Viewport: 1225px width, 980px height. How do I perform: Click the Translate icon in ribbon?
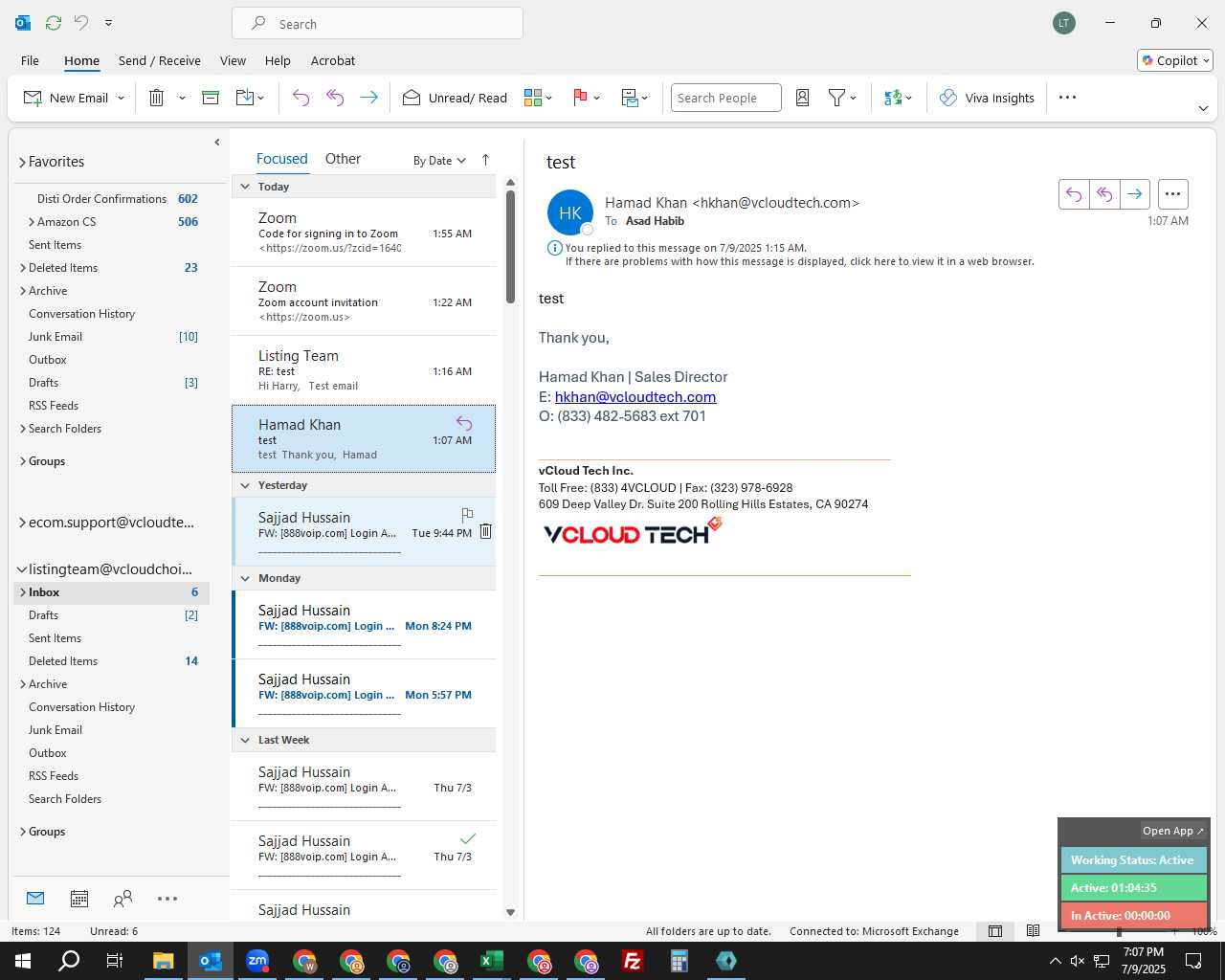tap(893, 98)
